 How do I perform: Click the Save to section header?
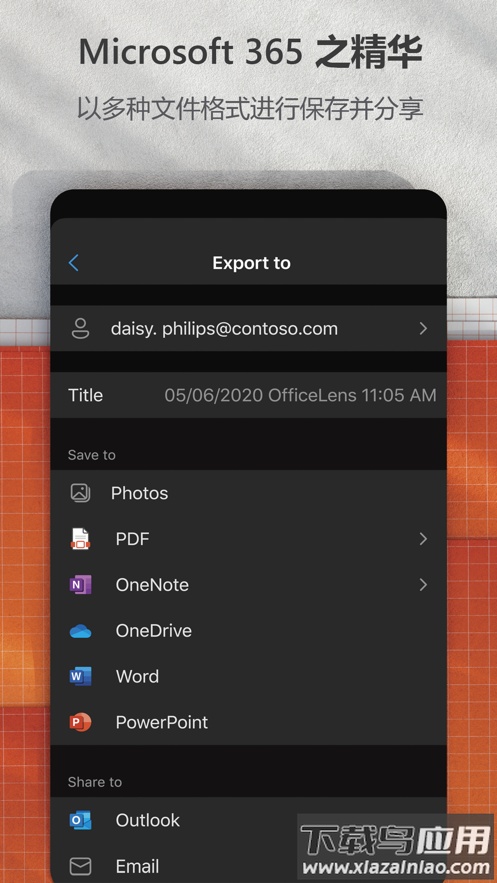tap(92, 454)
